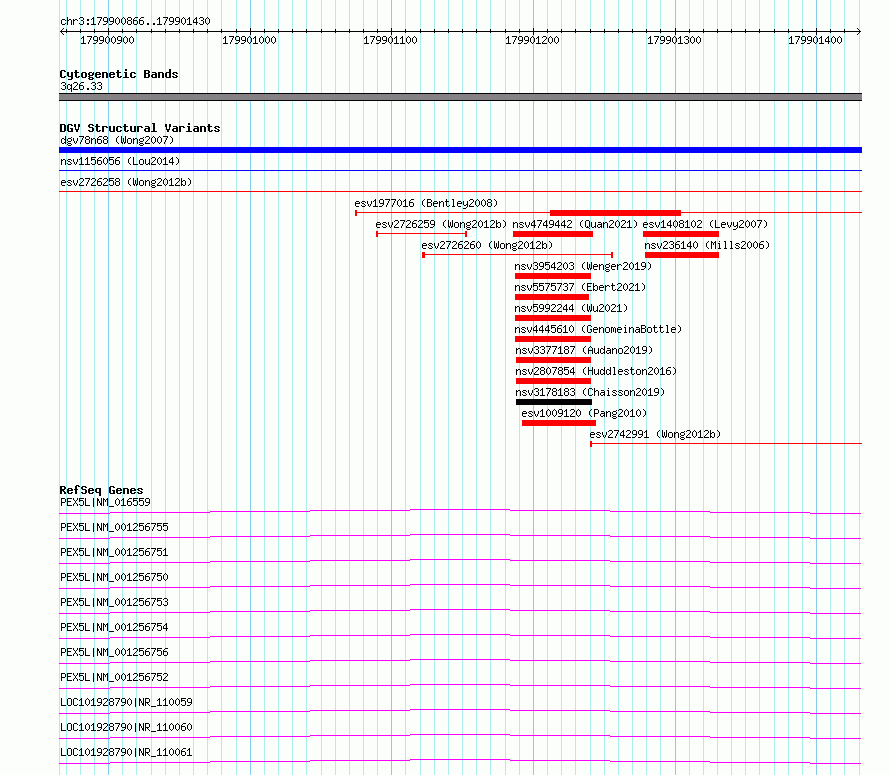This screenshot has width=890, height=775.
Task: Click the red bar under nsv4749442
Action: 553,234
